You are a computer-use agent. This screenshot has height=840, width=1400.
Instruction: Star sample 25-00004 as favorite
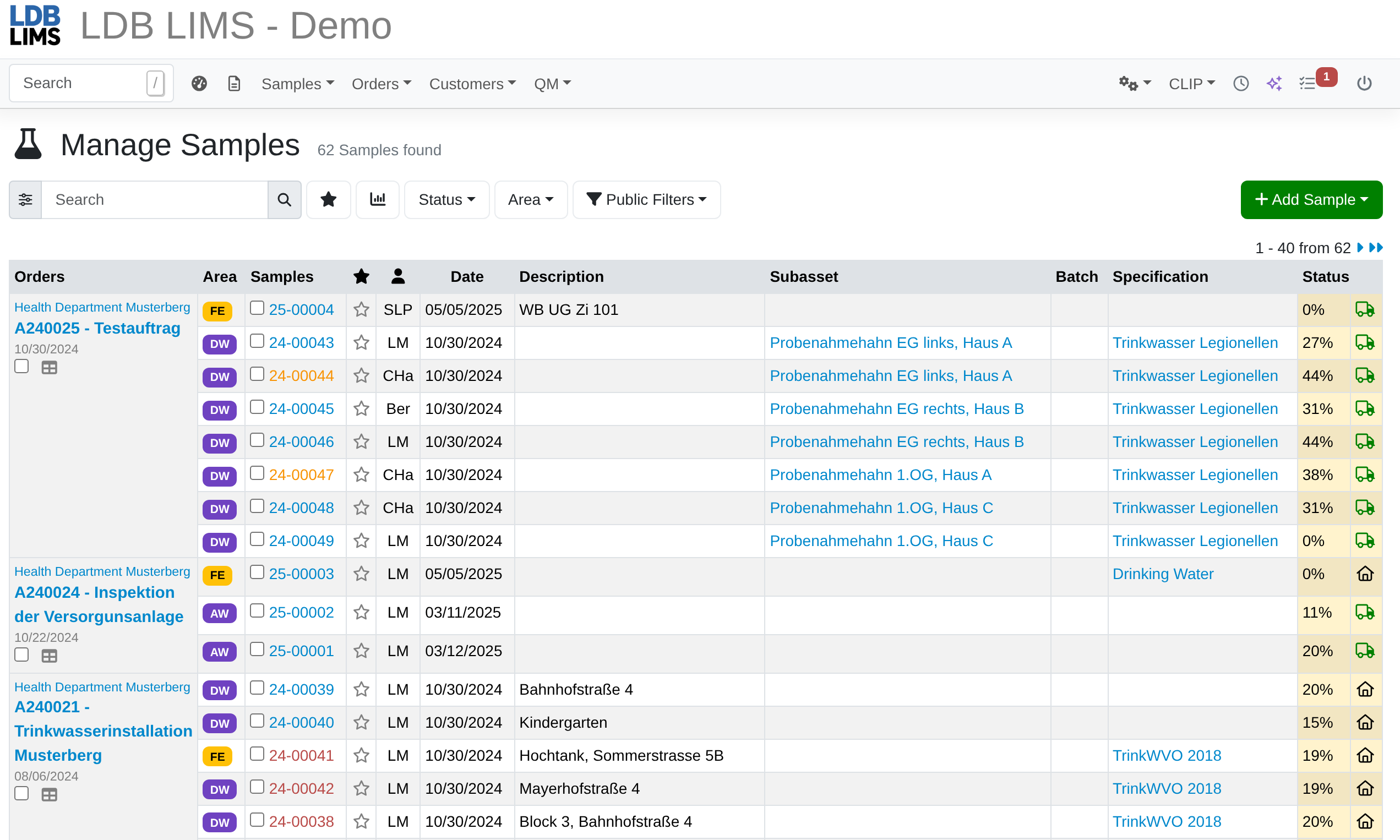point(361,309)
